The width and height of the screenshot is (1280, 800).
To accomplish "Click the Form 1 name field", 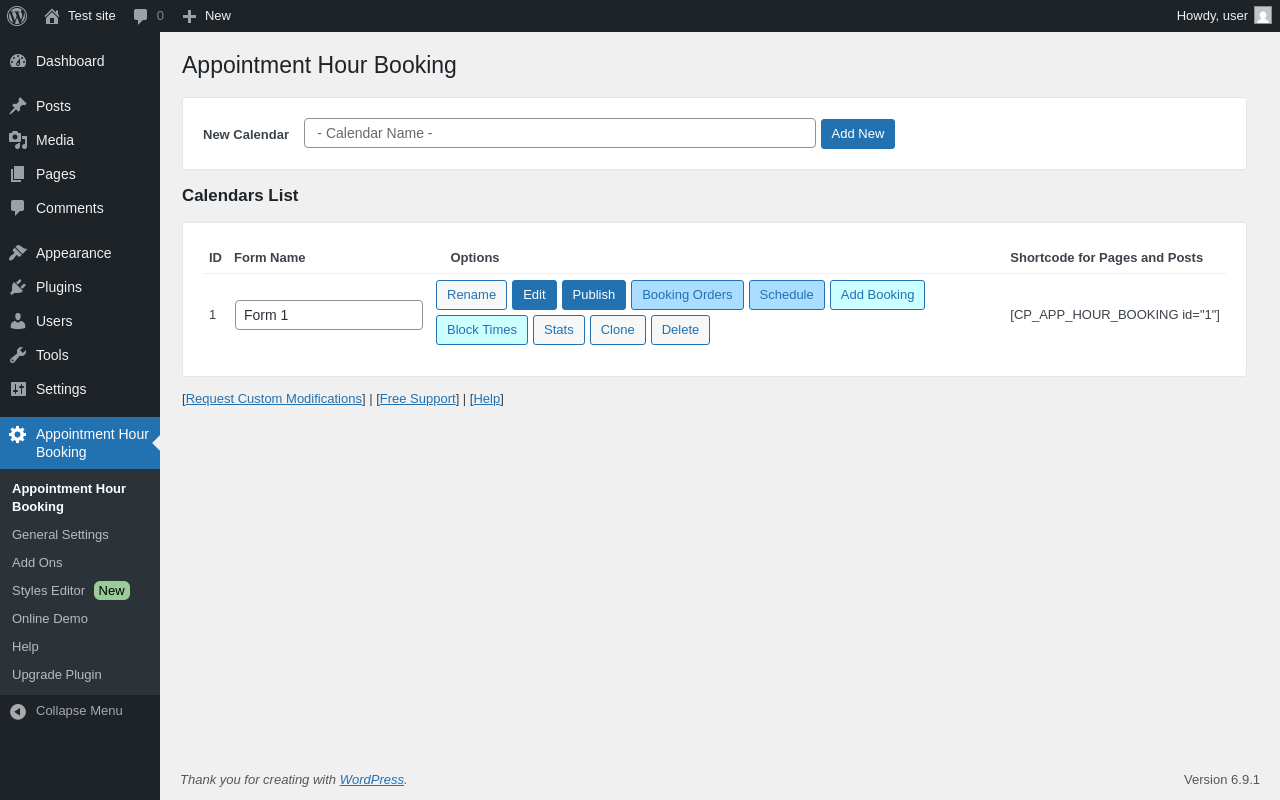I will [329, 315].
